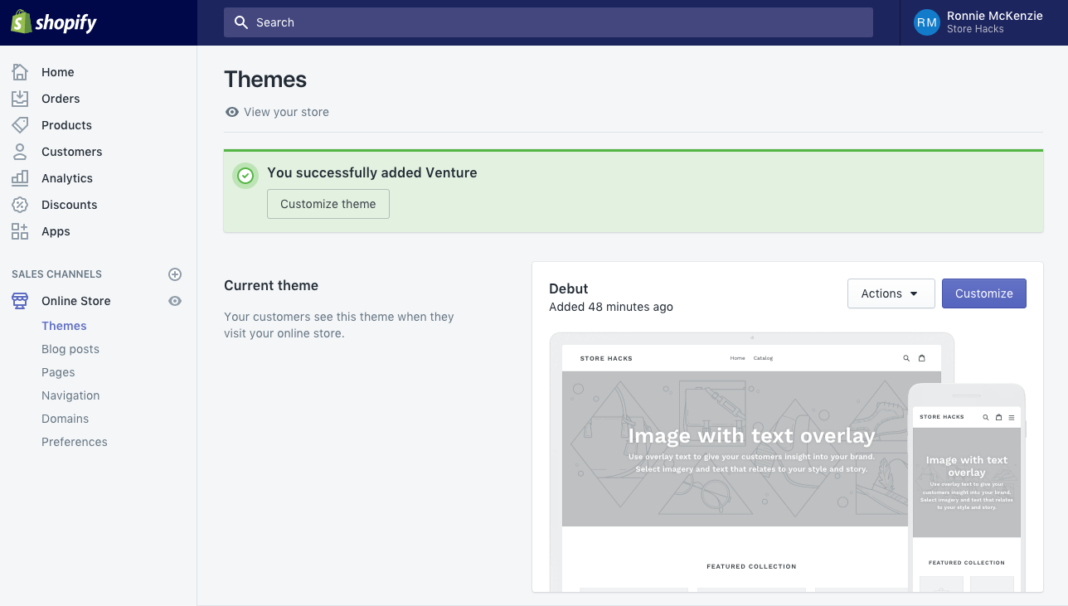The width and height of the screenshot is (1068, 606).
Task: Select the Apps icon
Action: [22, 231]
